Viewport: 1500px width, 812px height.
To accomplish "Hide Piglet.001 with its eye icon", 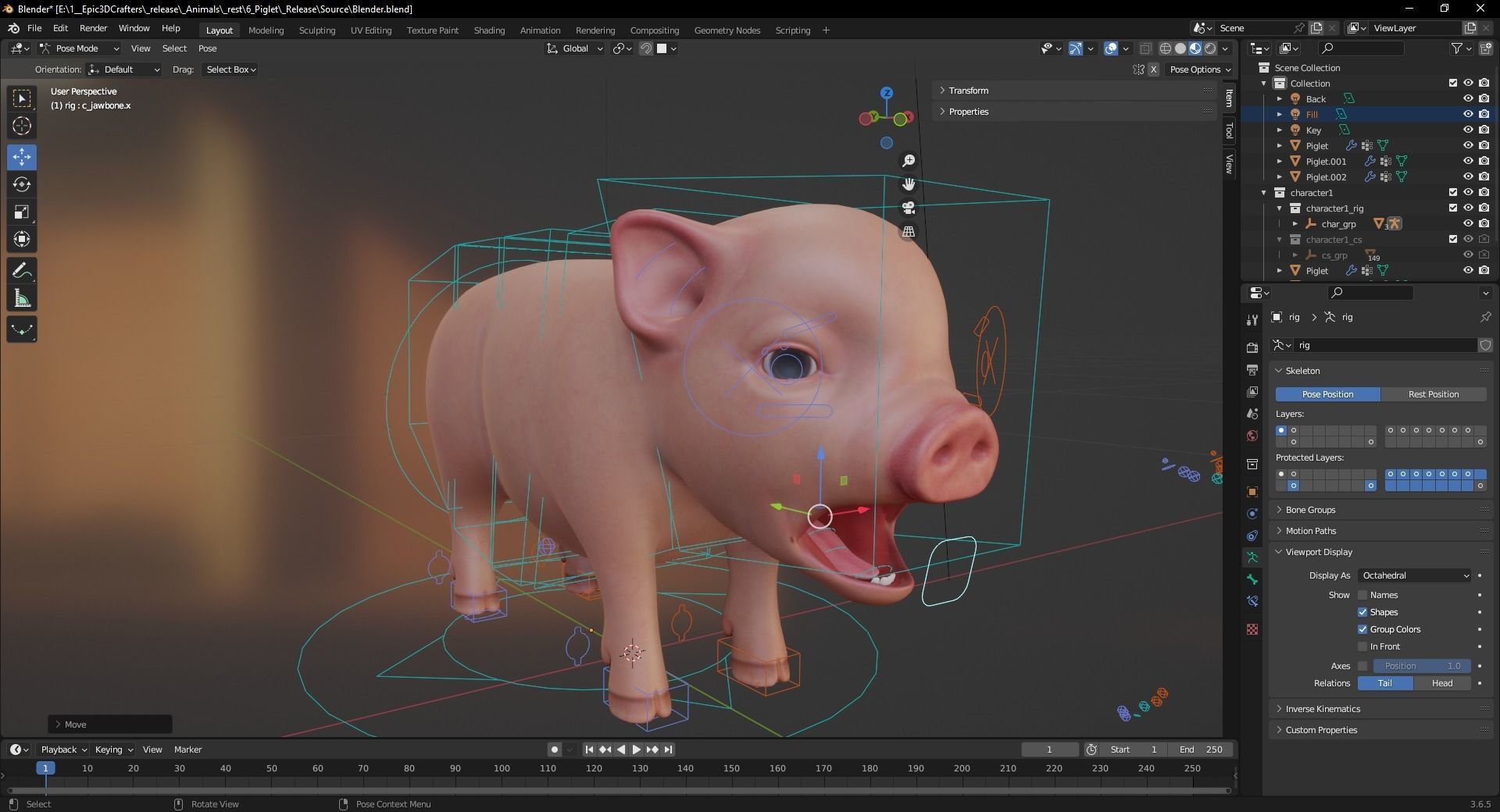I will tap(1468, 161).
